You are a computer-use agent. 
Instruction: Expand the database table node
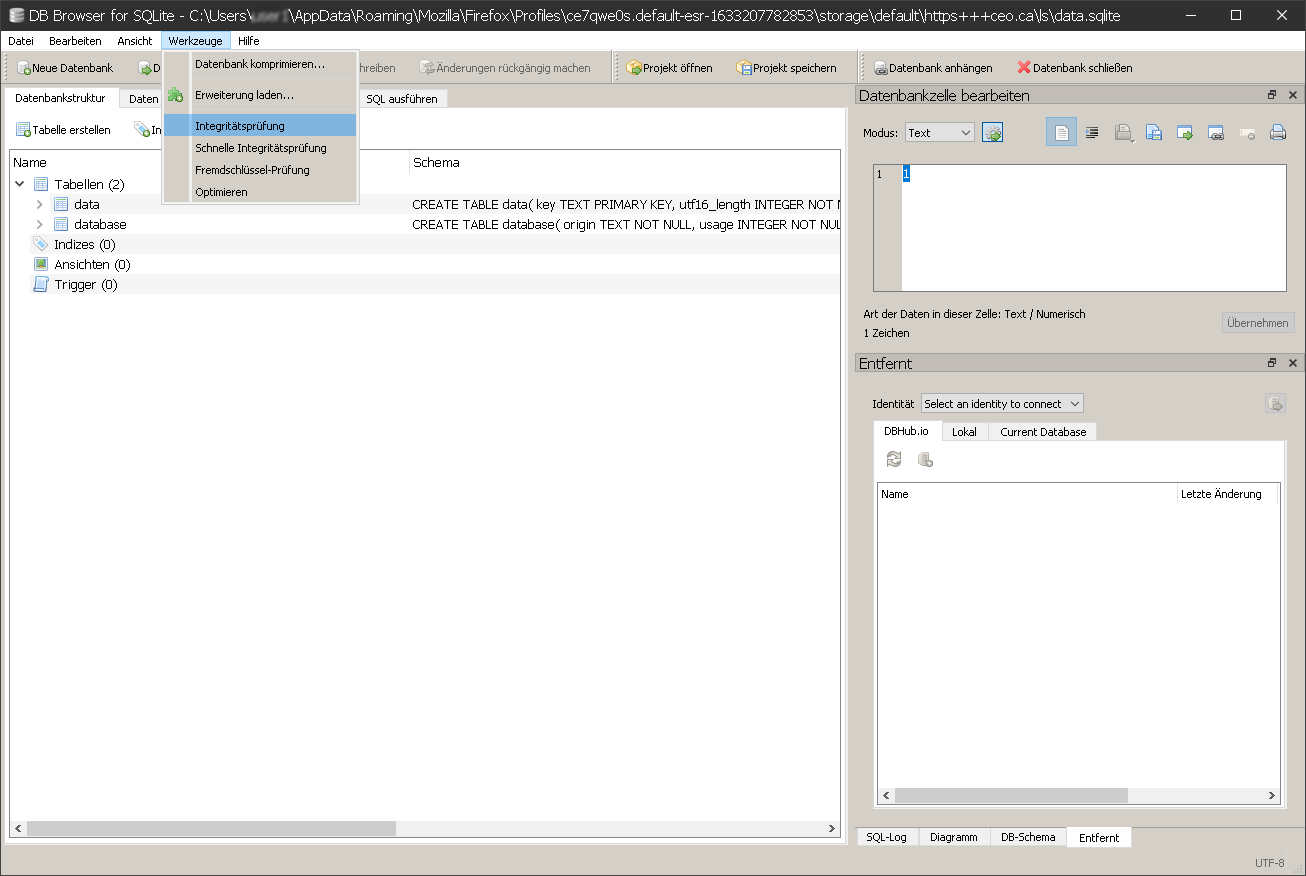coord(40,224)
